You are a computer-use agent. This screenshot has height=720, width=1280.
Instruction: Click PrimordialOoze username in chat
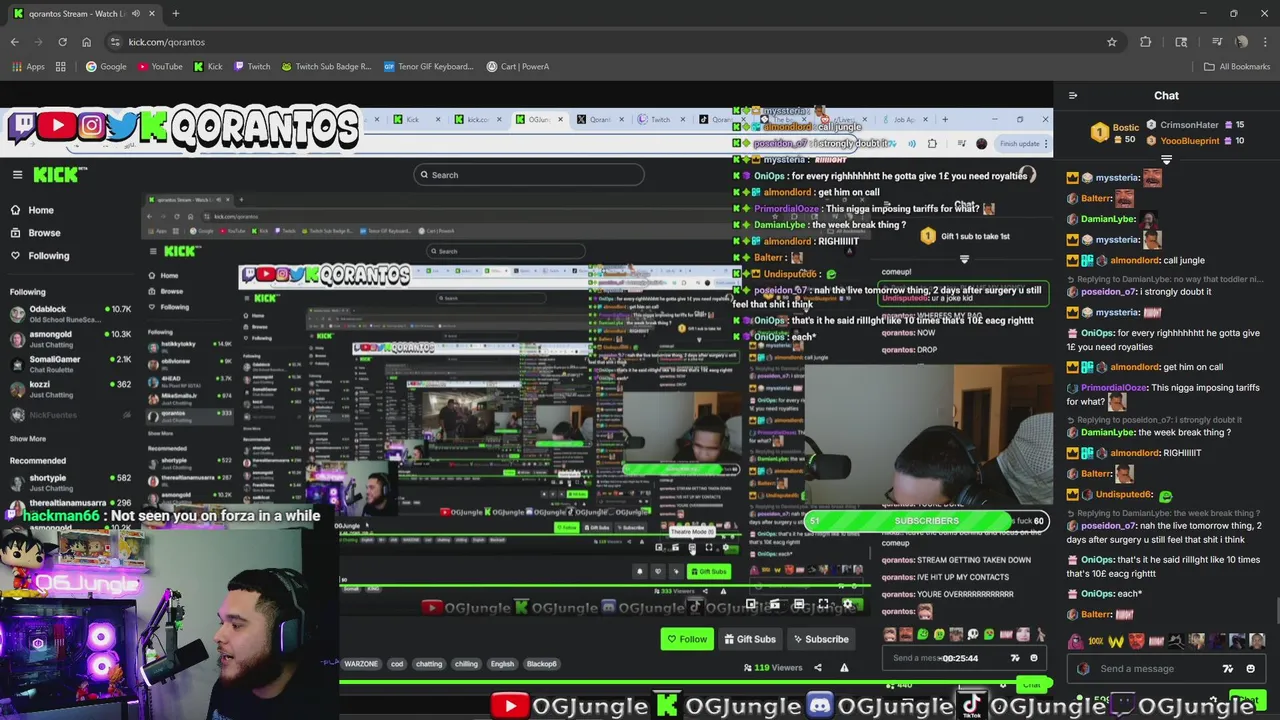click(x=1114, y=388)
